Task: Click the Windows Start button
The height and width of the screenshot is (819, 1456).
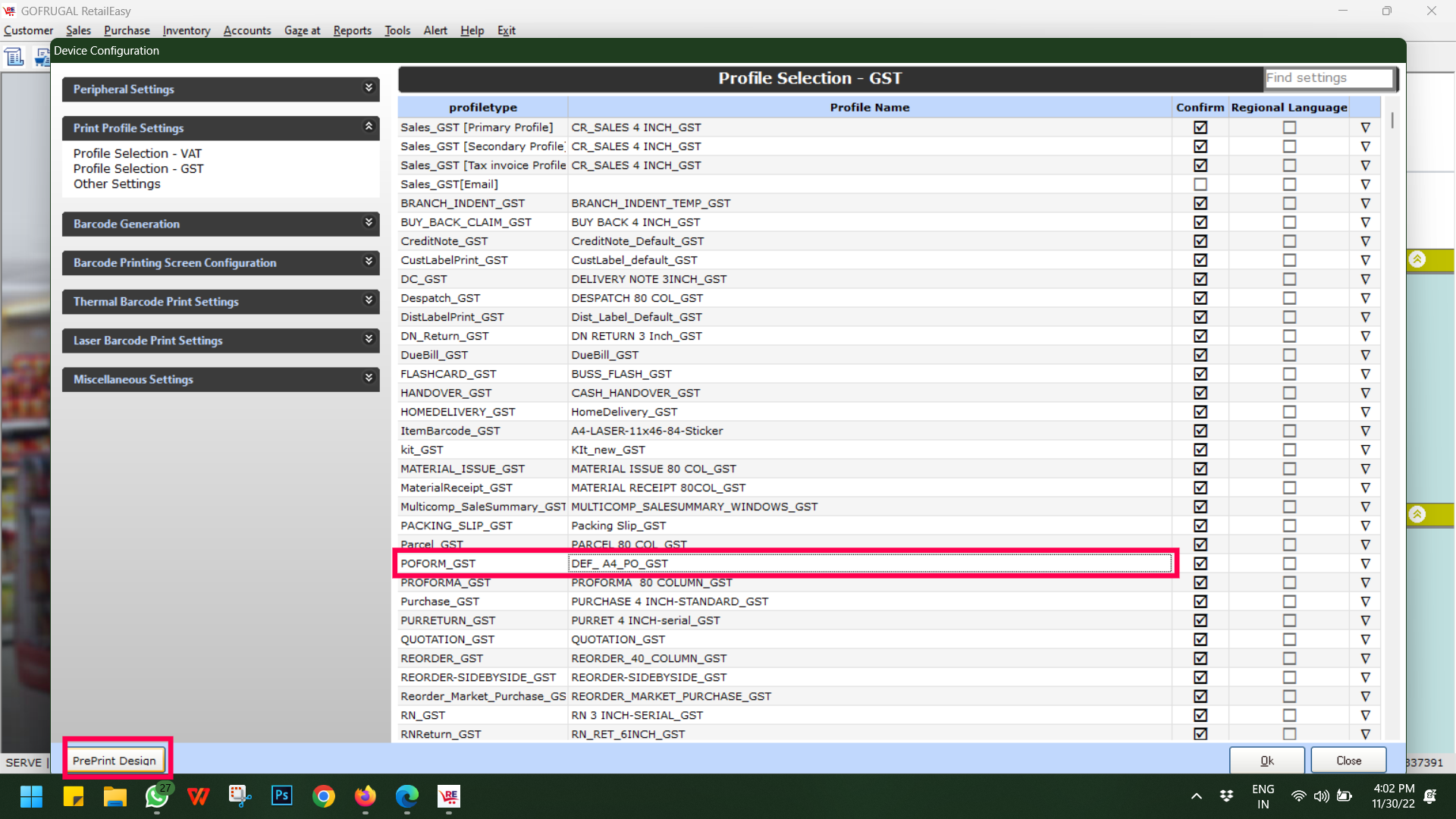Action: pos(32,796)
